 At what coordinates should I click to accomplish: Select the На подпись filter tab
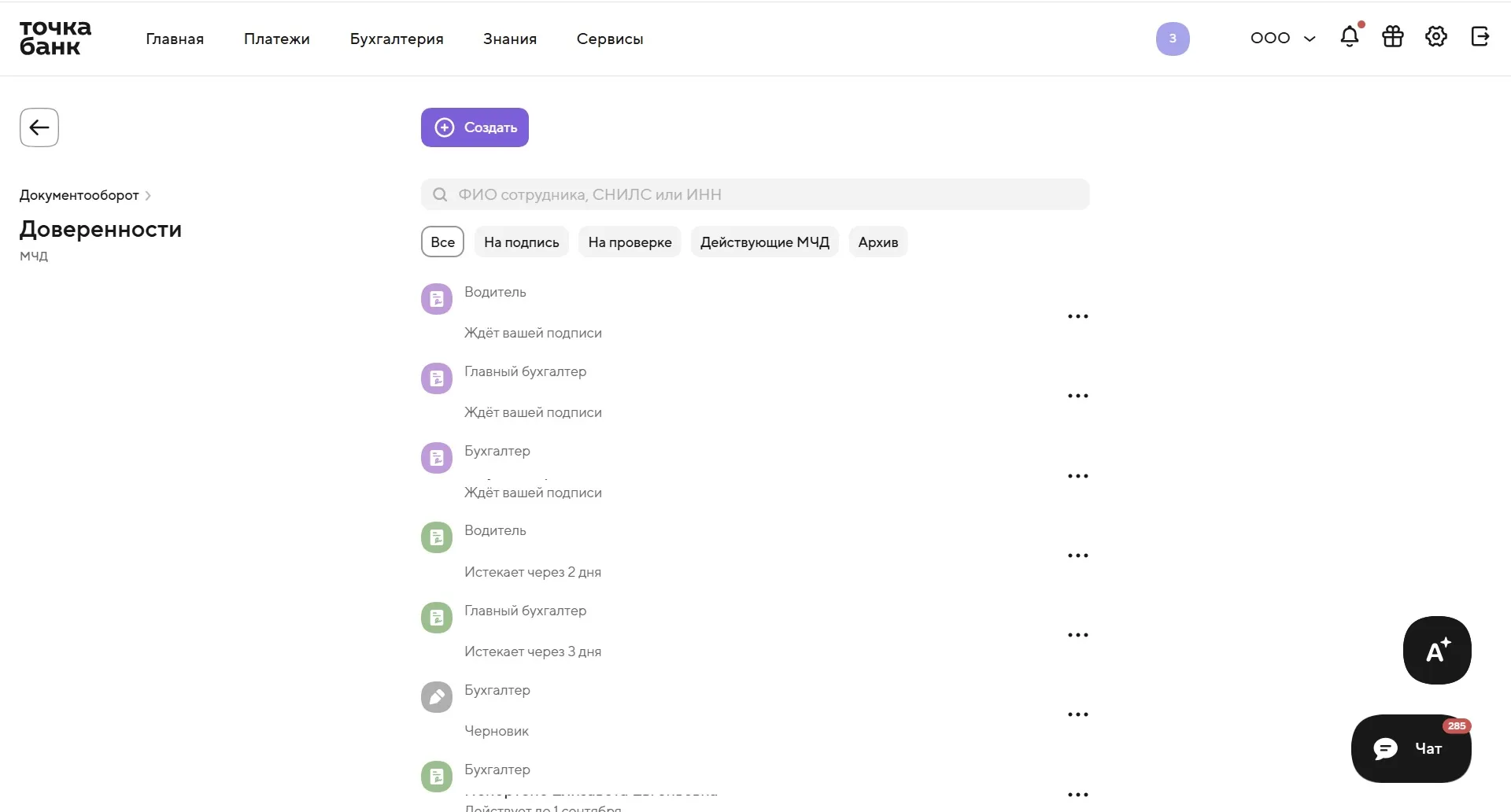[522, 242]
